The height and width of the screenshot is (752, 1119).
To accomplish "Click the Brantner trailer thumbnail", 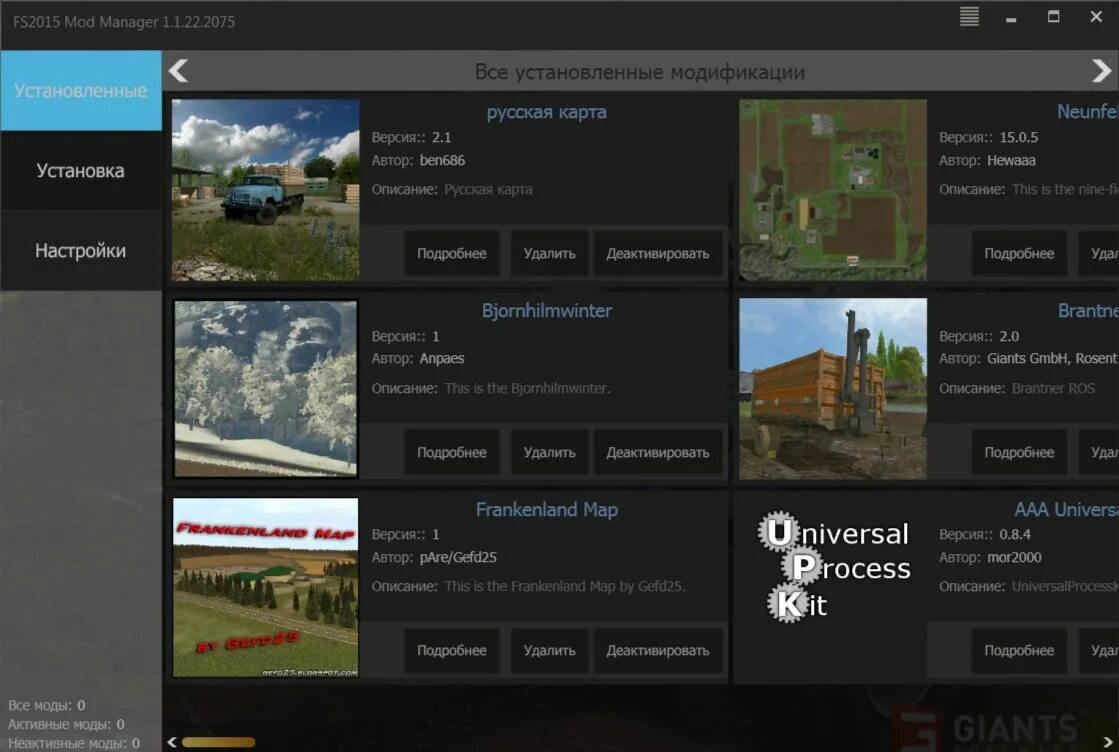I will pyautogui.click(x=833, y=389).
